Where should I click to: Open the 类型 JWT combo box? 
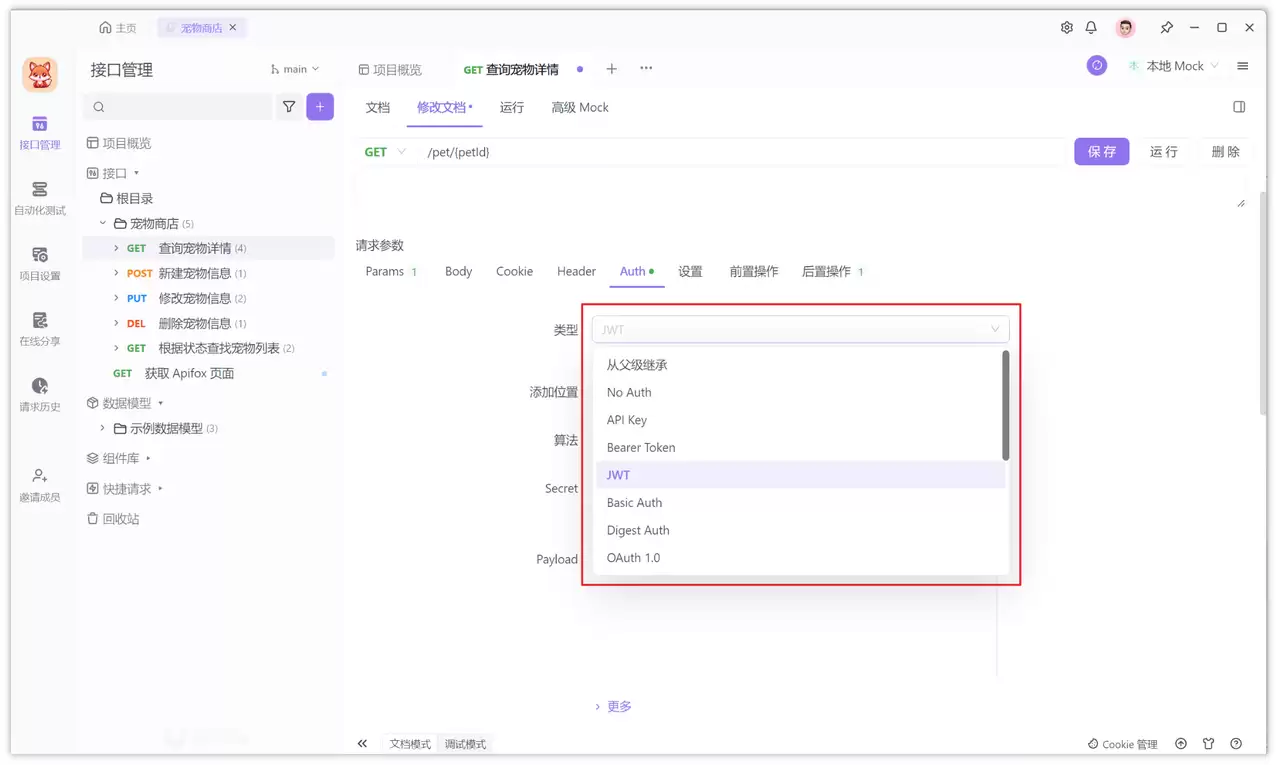coord(801,329)
